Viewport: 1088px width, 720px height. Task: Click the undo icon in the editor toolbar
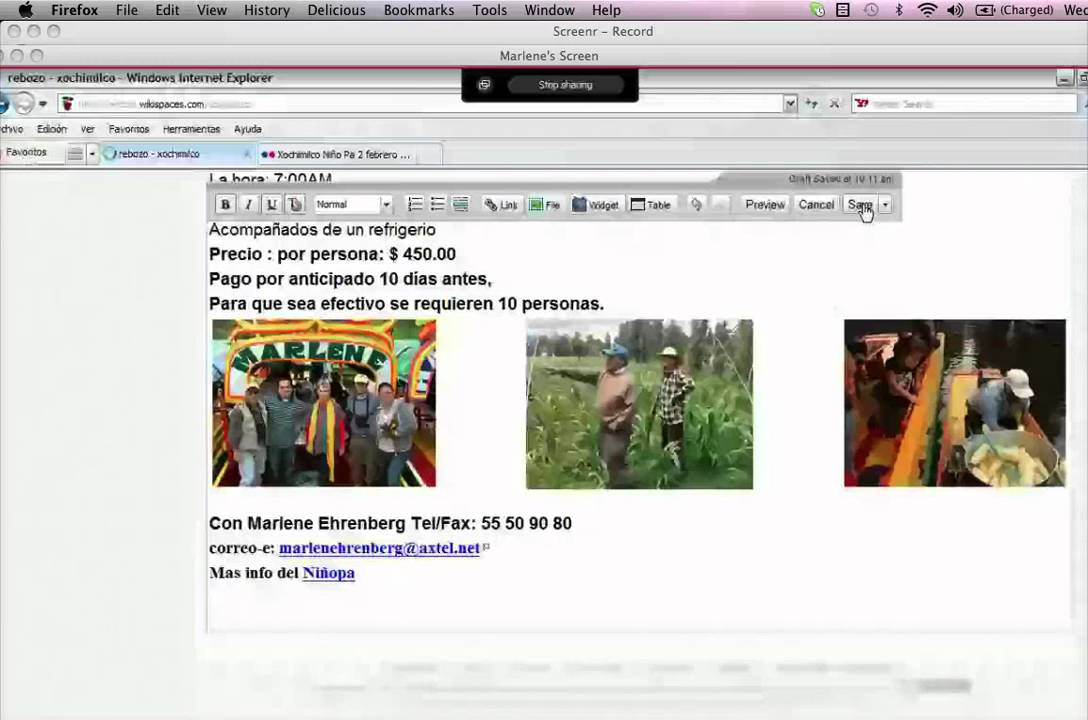pos(696,204)
